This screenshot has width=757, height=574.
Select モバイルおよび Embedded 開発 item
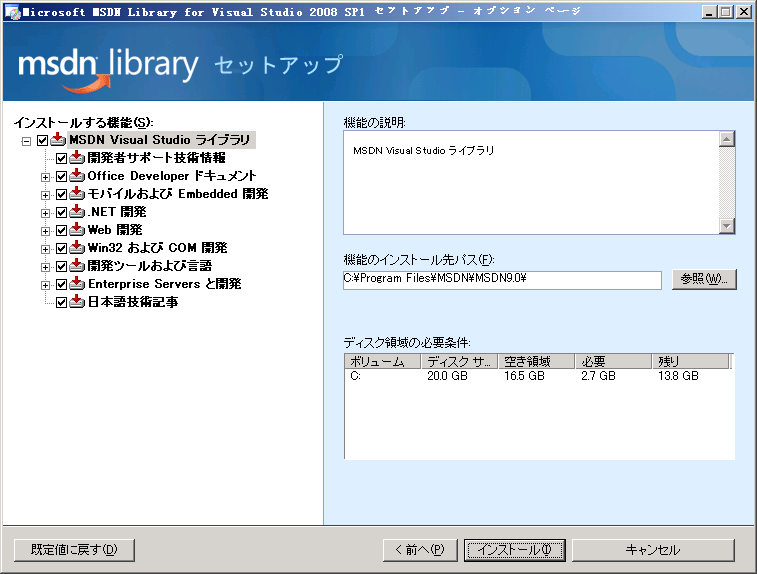[178, 194]
